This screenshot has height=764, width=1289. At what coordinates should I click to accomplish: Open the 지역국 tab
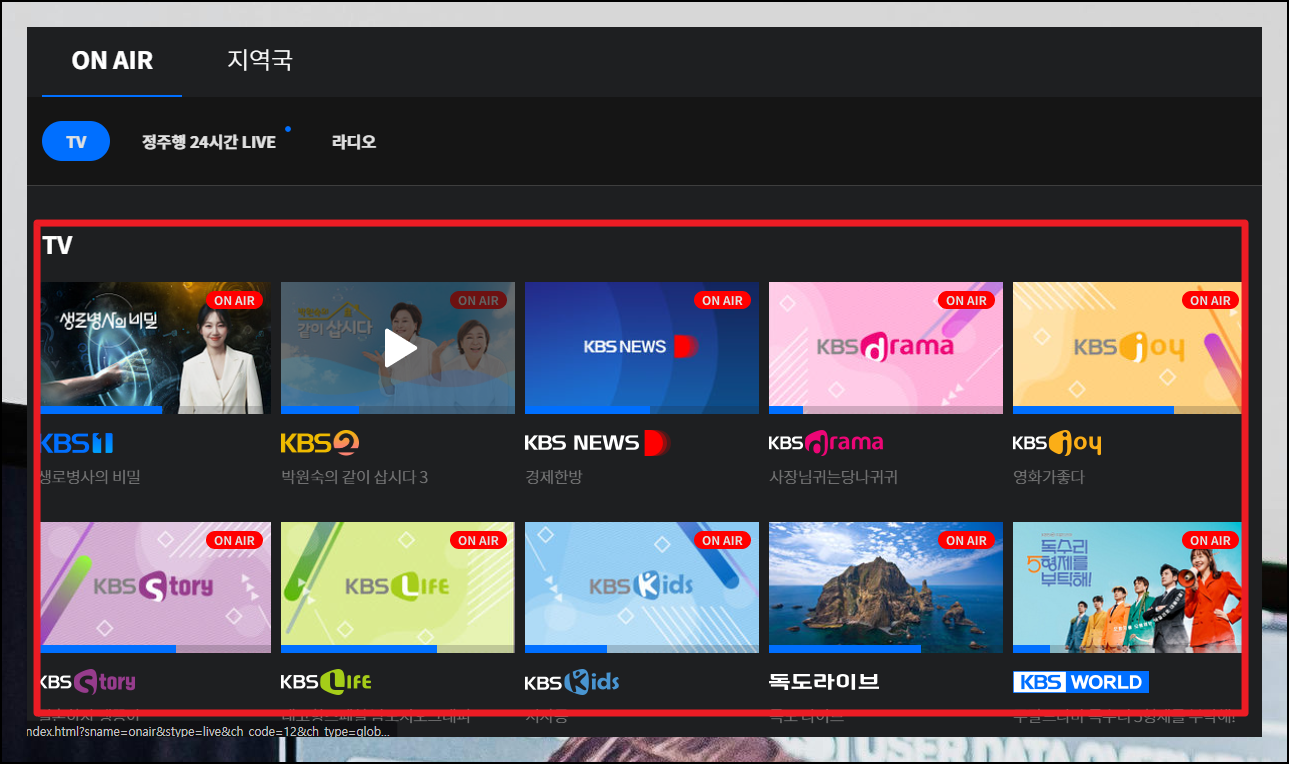point(260,60)
